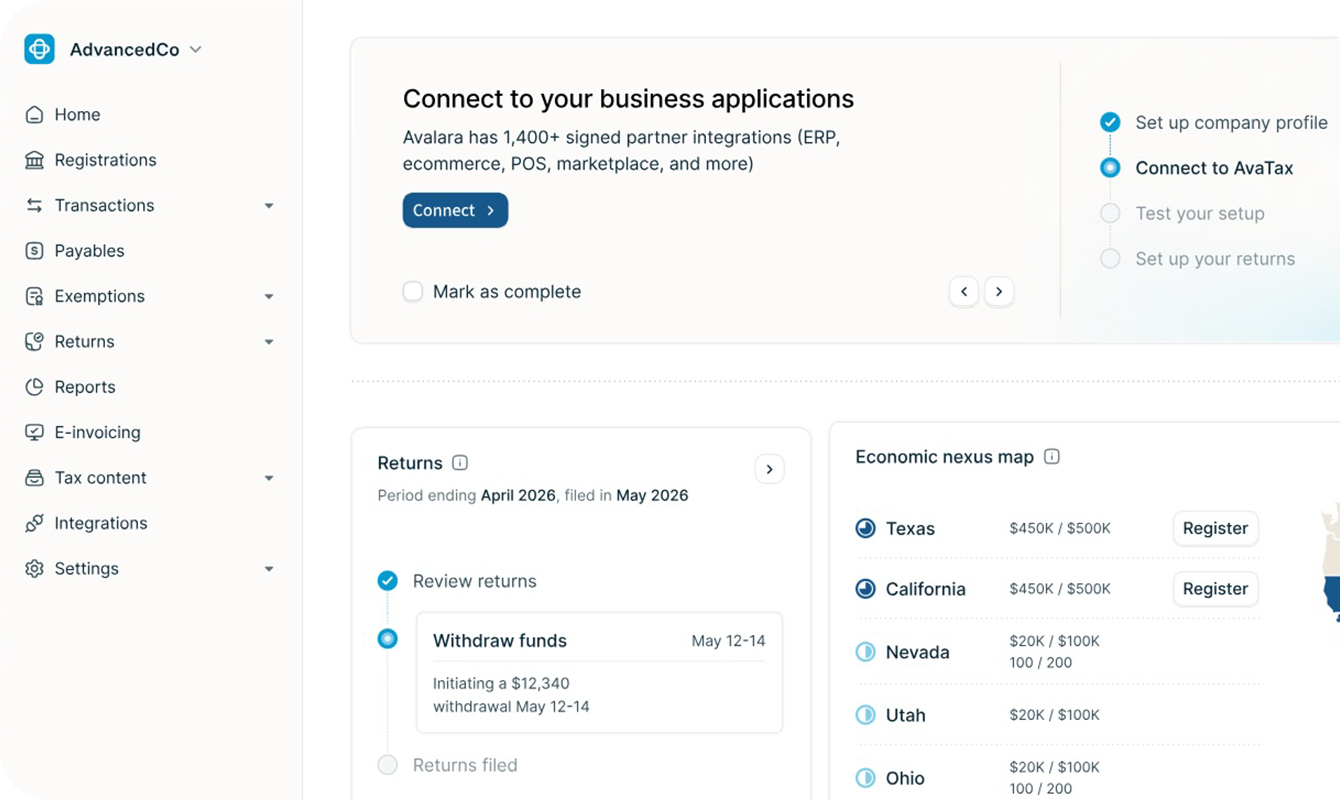Check the Mark as complete checkbox

(x=413, y=292)
